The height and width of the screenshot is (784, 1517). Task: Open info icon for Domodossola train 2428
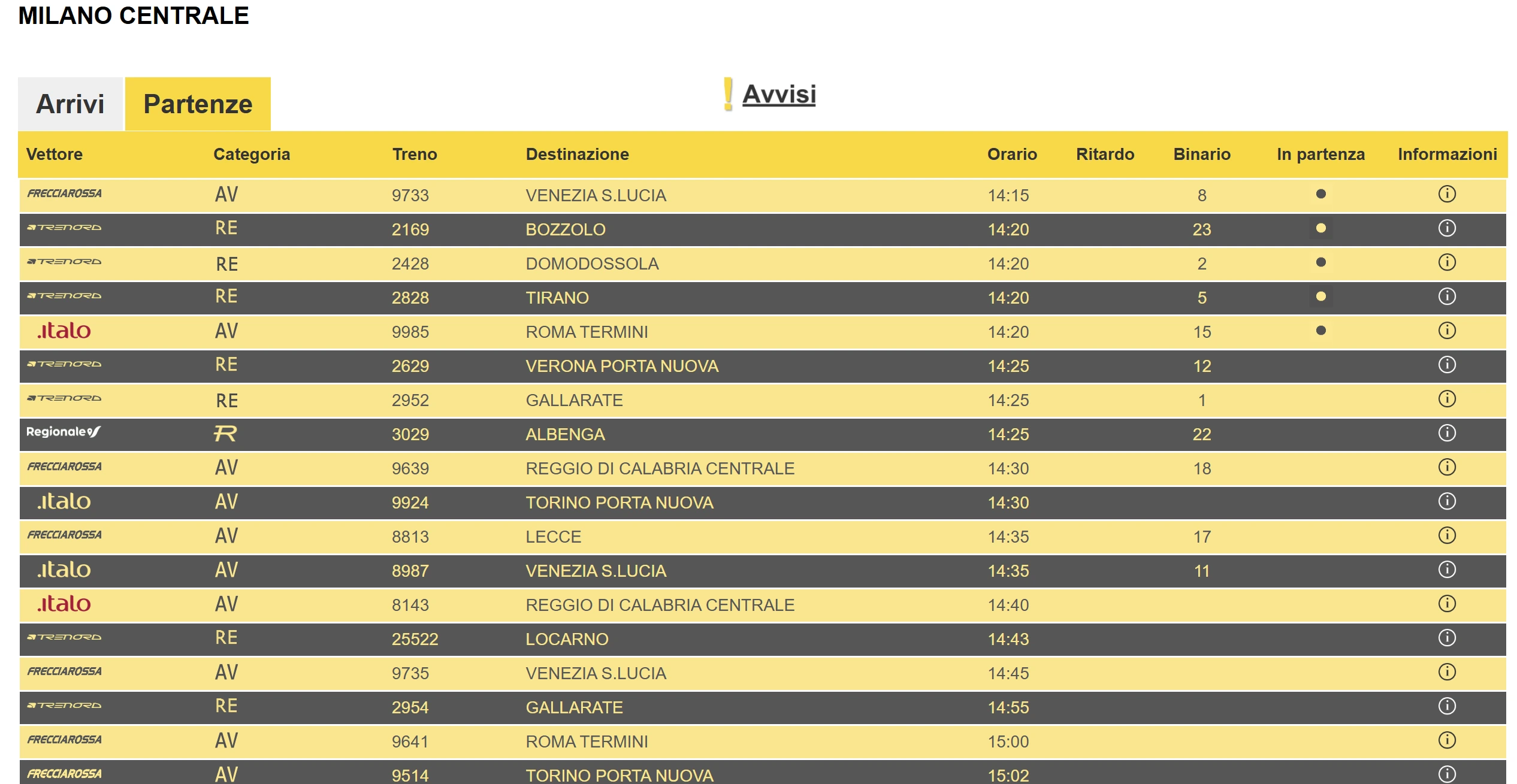tap(1446, 262)
